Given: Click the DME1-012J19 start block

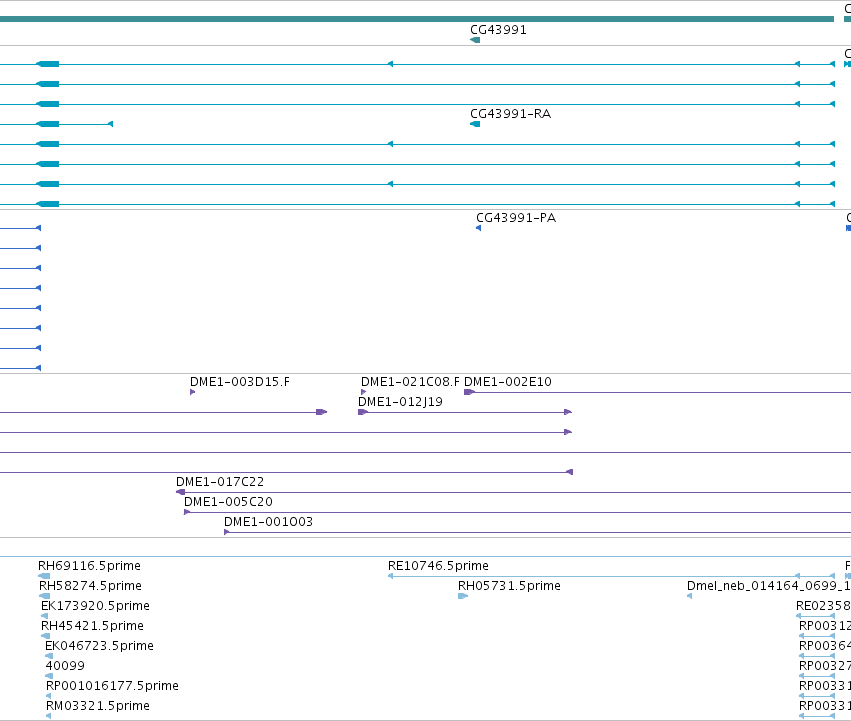Looking at the screenshot, I should (363, 412).
